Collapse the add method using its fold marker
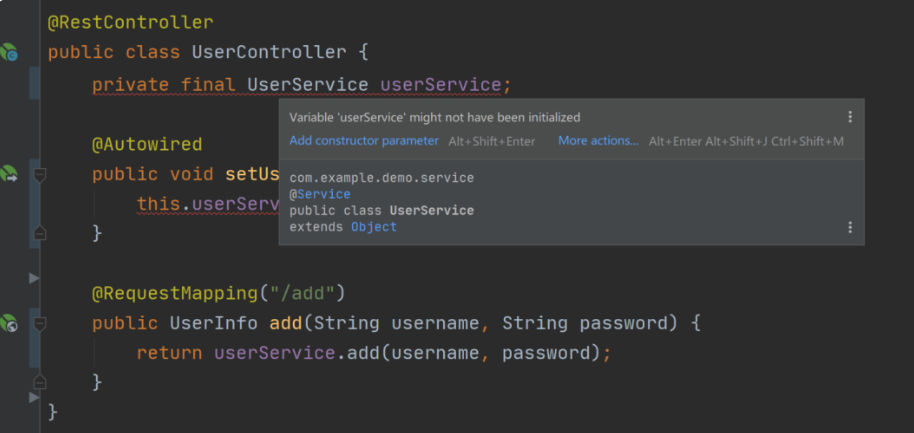The image size is (914, 433). (40, 323)
